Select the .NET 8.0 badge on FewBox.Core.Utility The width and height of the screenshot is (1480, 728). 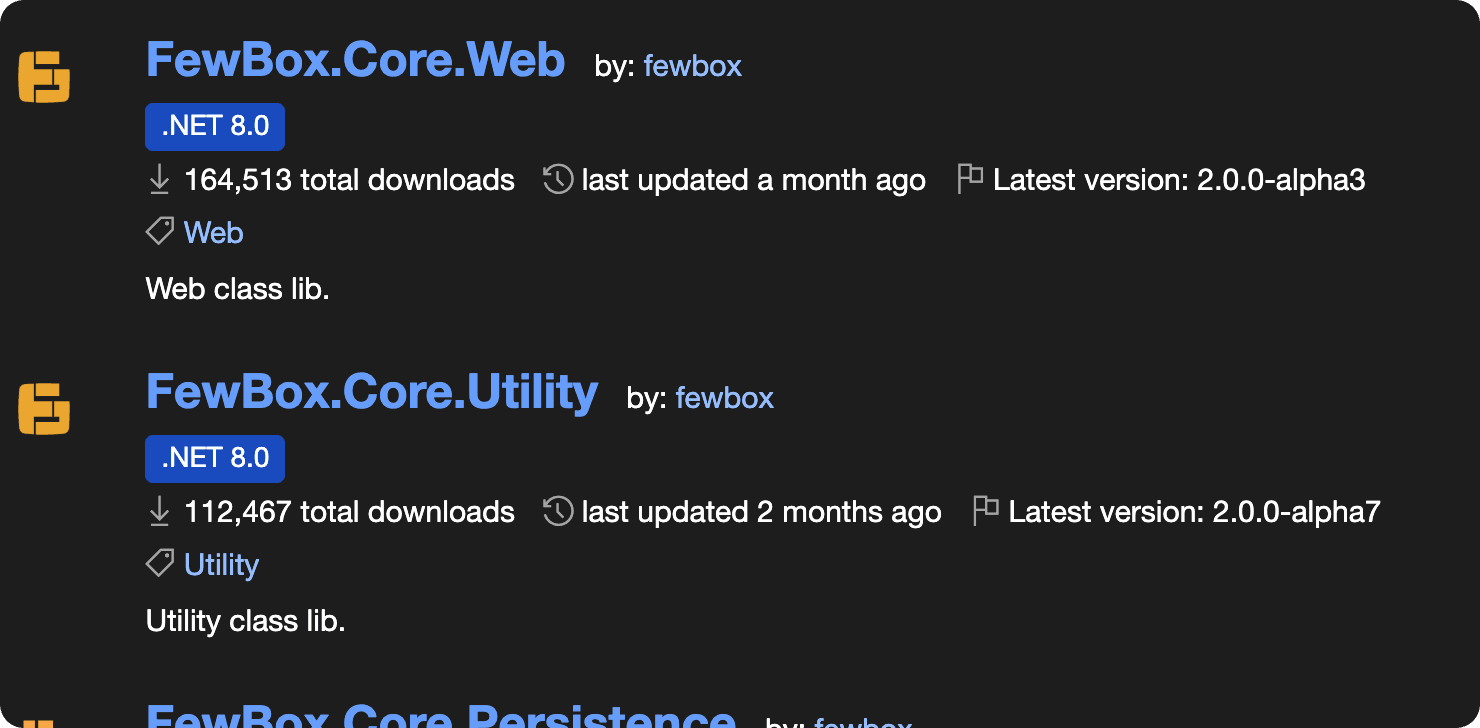point(214,458)
